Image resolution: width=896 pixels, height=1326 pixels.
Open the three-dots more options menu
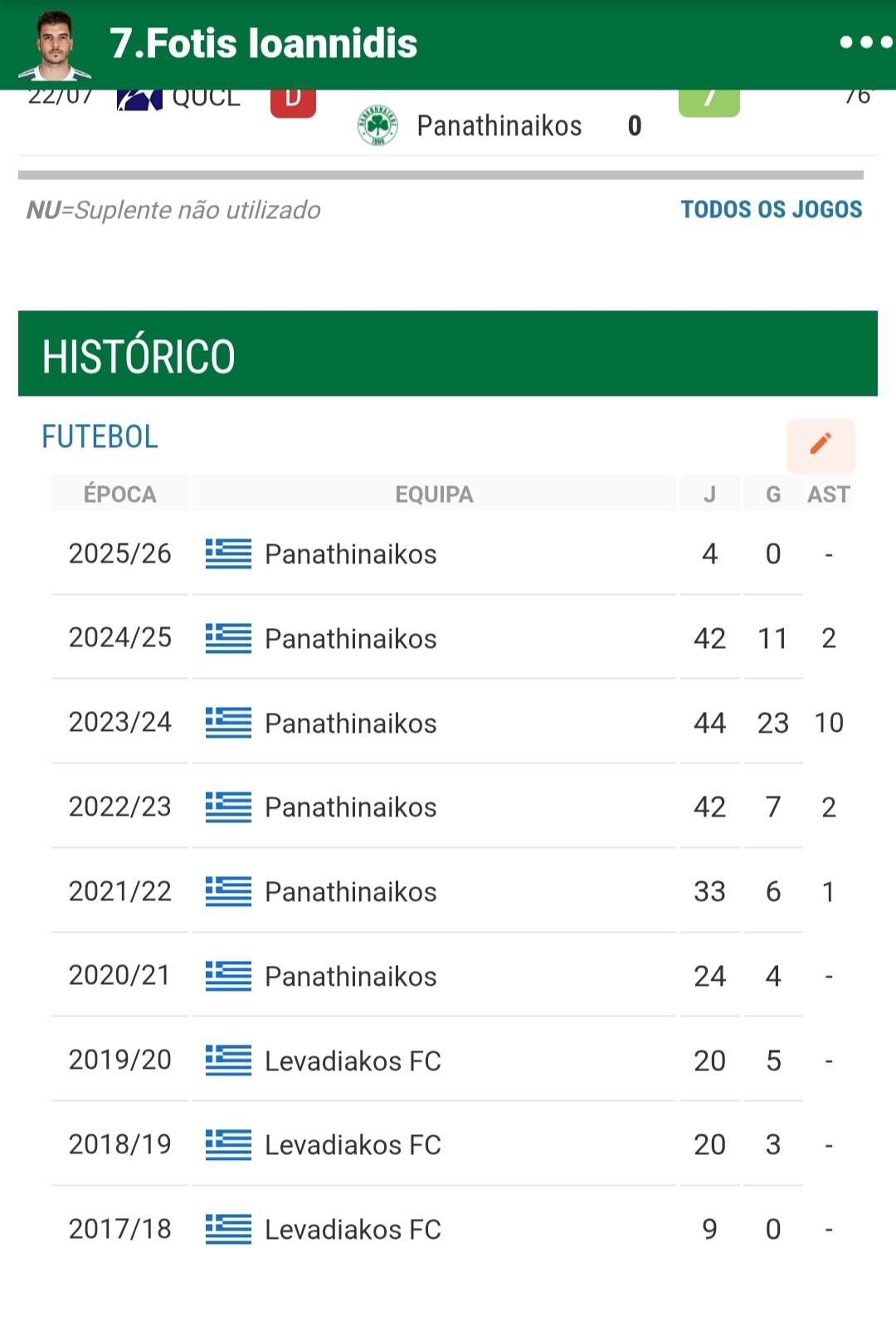[x=866, y=42]
